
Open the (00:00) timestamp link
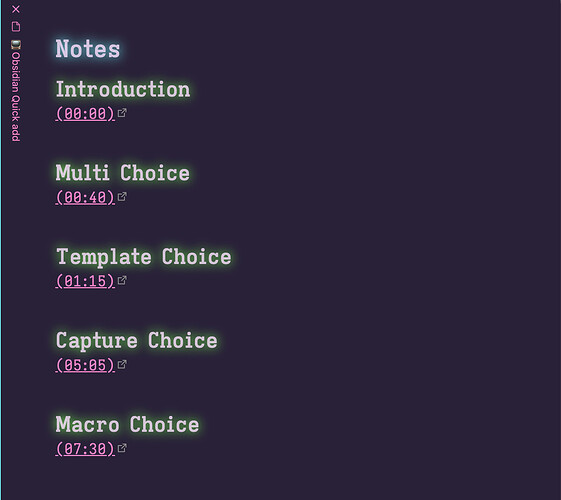85,114
